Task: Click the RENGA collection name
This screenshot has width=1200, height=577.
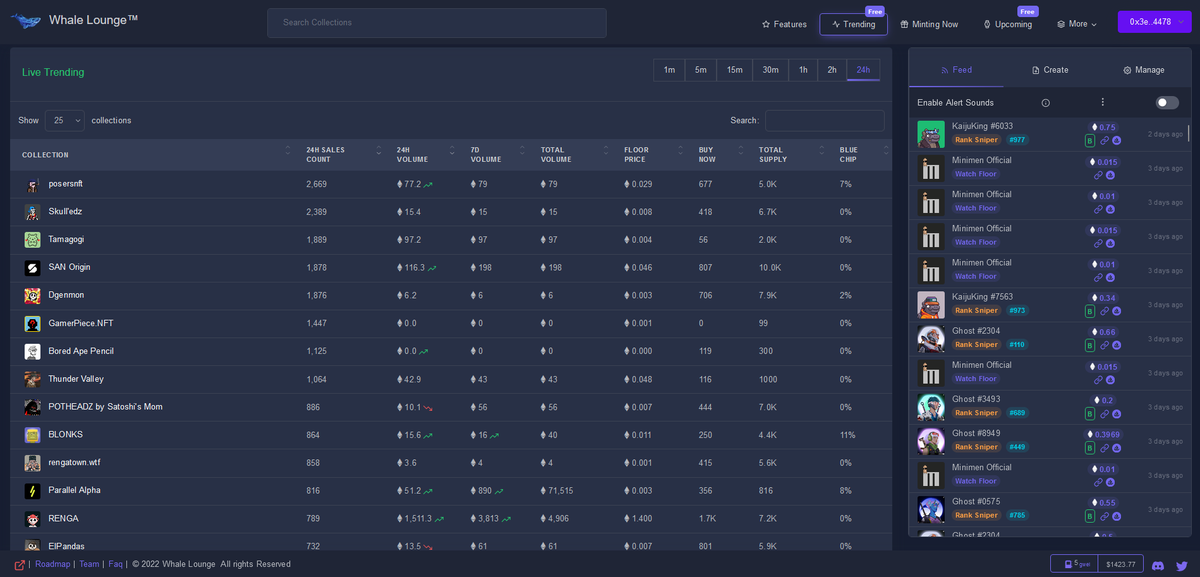Action: coord(63,518)
